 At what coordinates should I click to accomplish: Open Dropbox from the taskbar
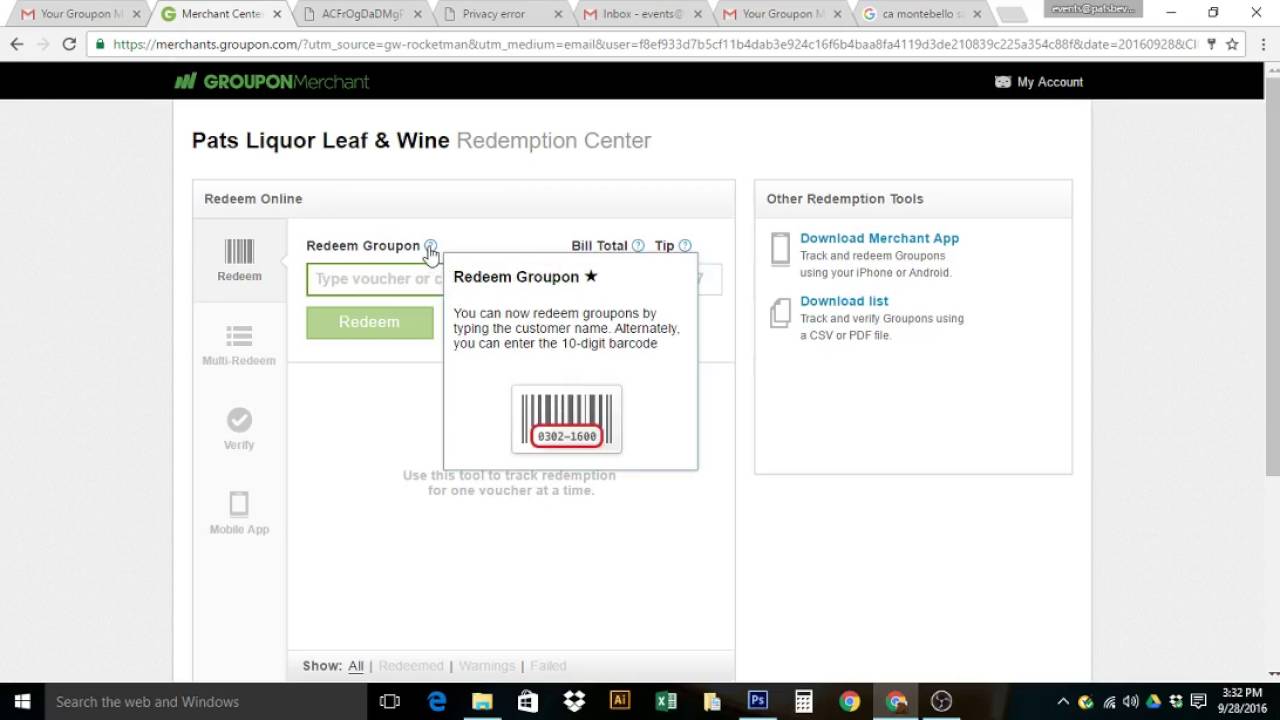pyautogui.click(x=574, y=702)
